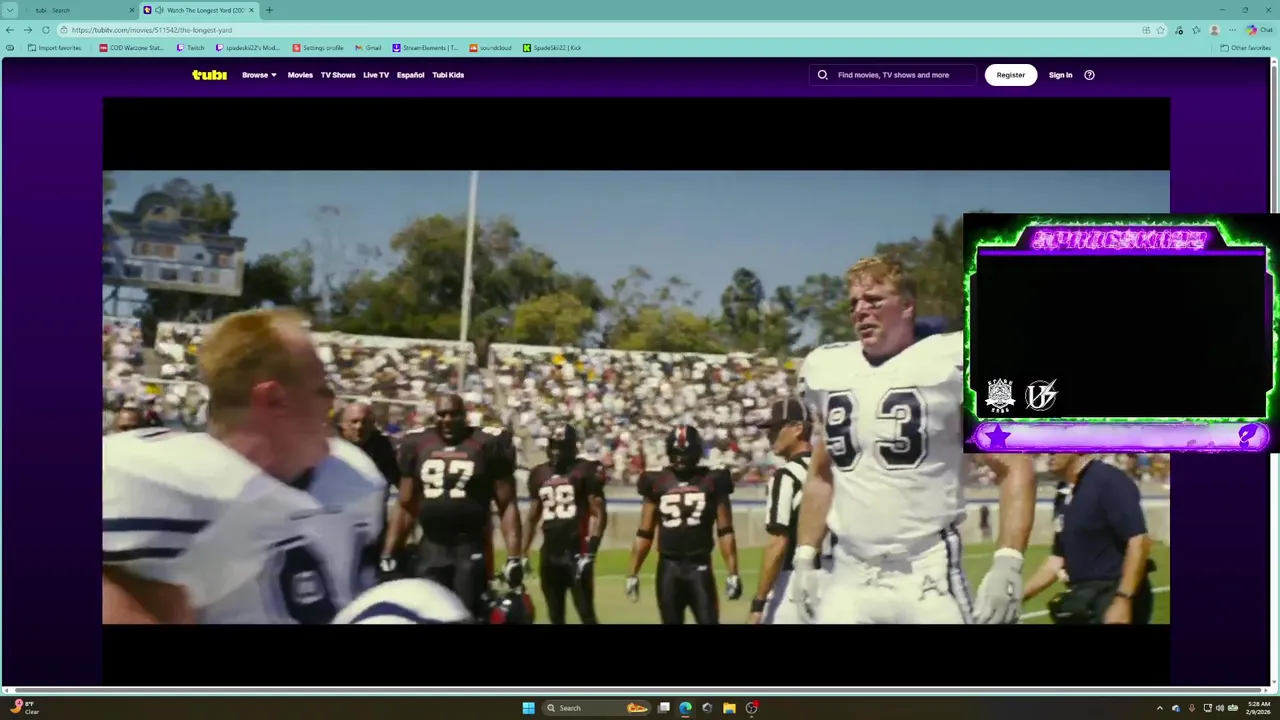Open the Español section

click(410, 75)
